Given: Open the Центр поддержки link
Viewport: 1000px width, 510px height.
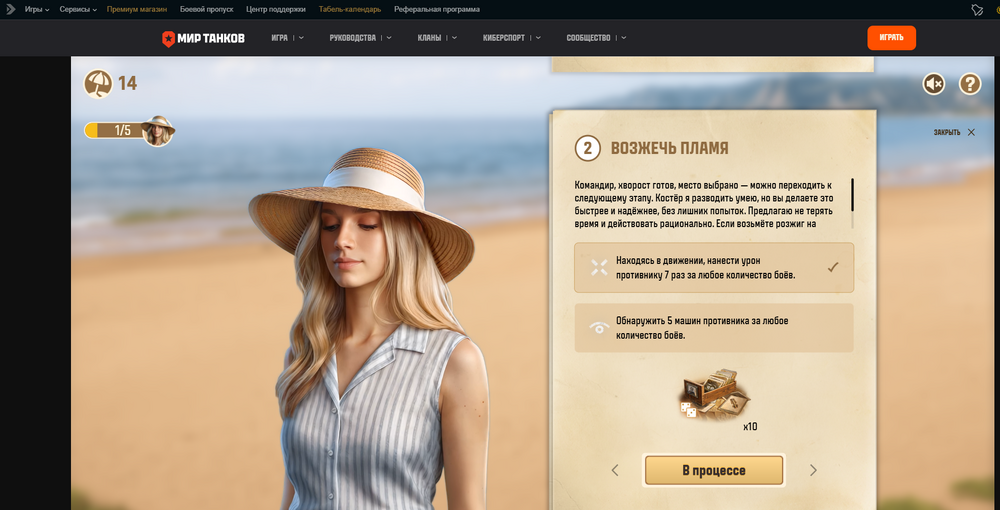Looking at the screenshot, I should click(276, 10).
